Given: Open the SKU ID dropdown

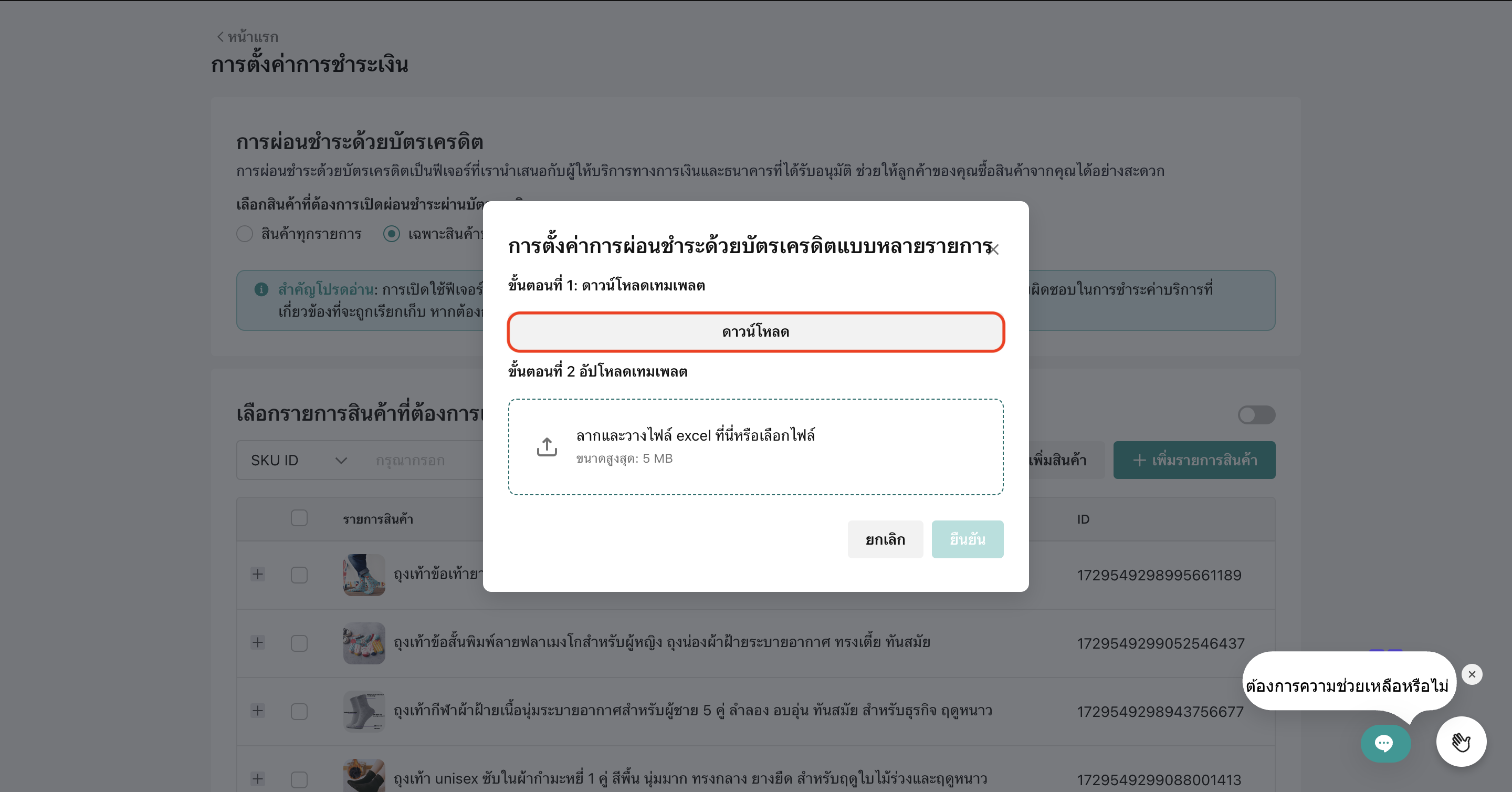Looking at the screenshot, I should pos(298,460).
